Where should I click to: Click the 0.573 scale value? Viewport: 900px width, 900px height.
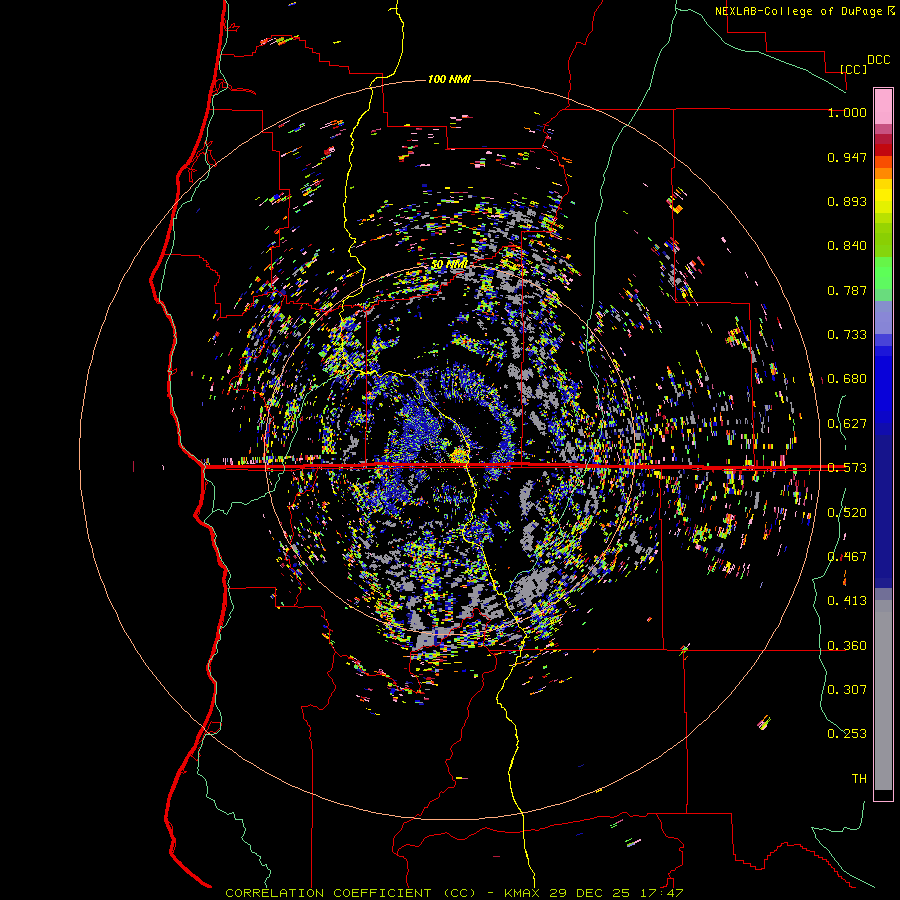pyautogui.click(x=847, y=468)
